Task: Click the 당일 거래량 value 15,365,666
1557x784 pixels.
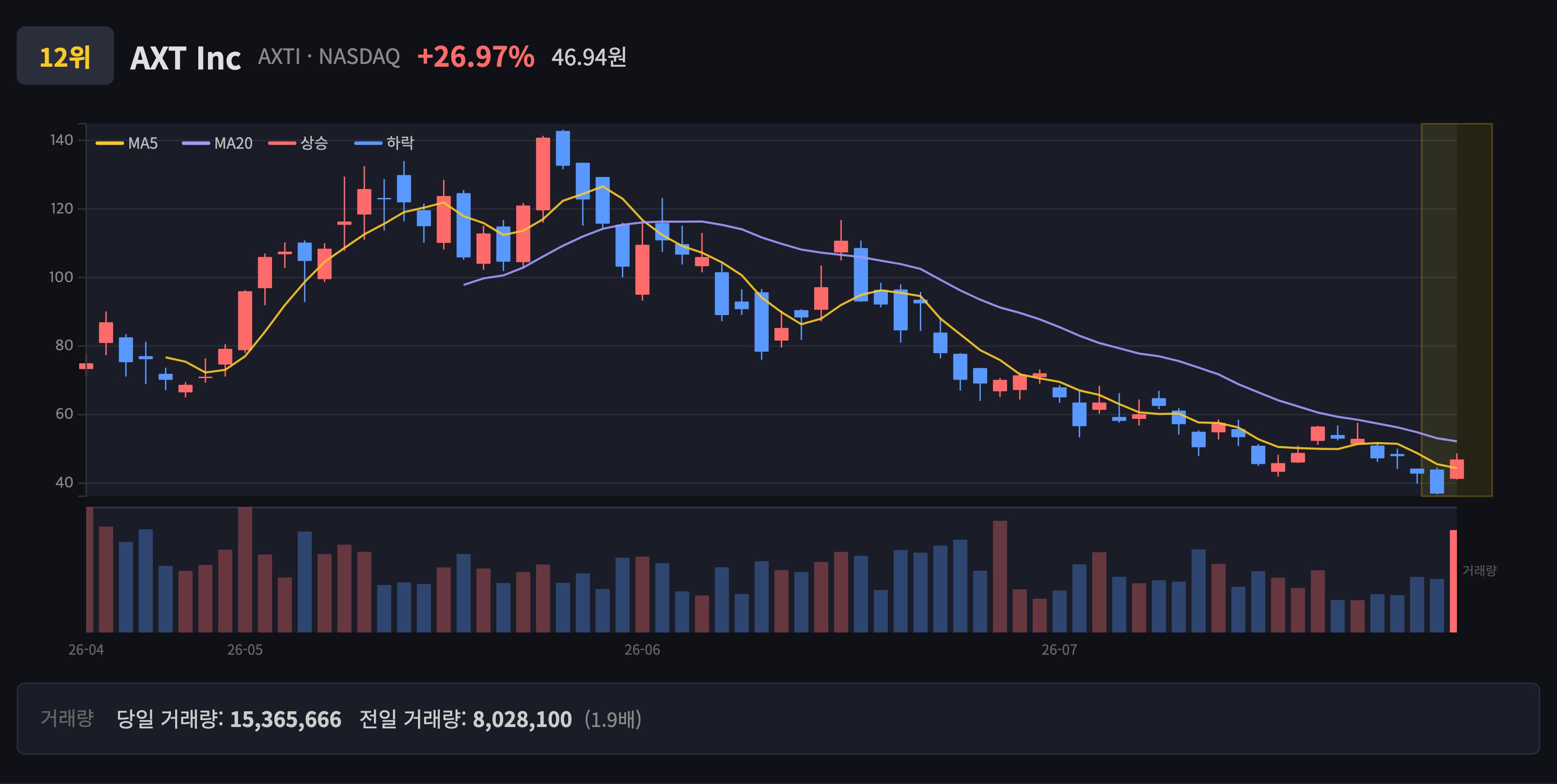Action: [285, 719]
